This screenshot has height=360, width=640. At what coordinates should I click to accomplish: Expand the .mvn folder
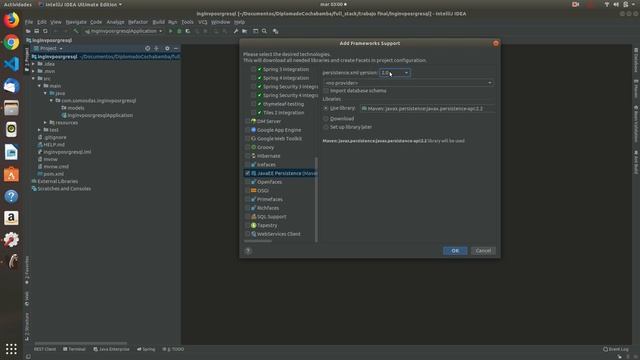click(x=34, y=71)
